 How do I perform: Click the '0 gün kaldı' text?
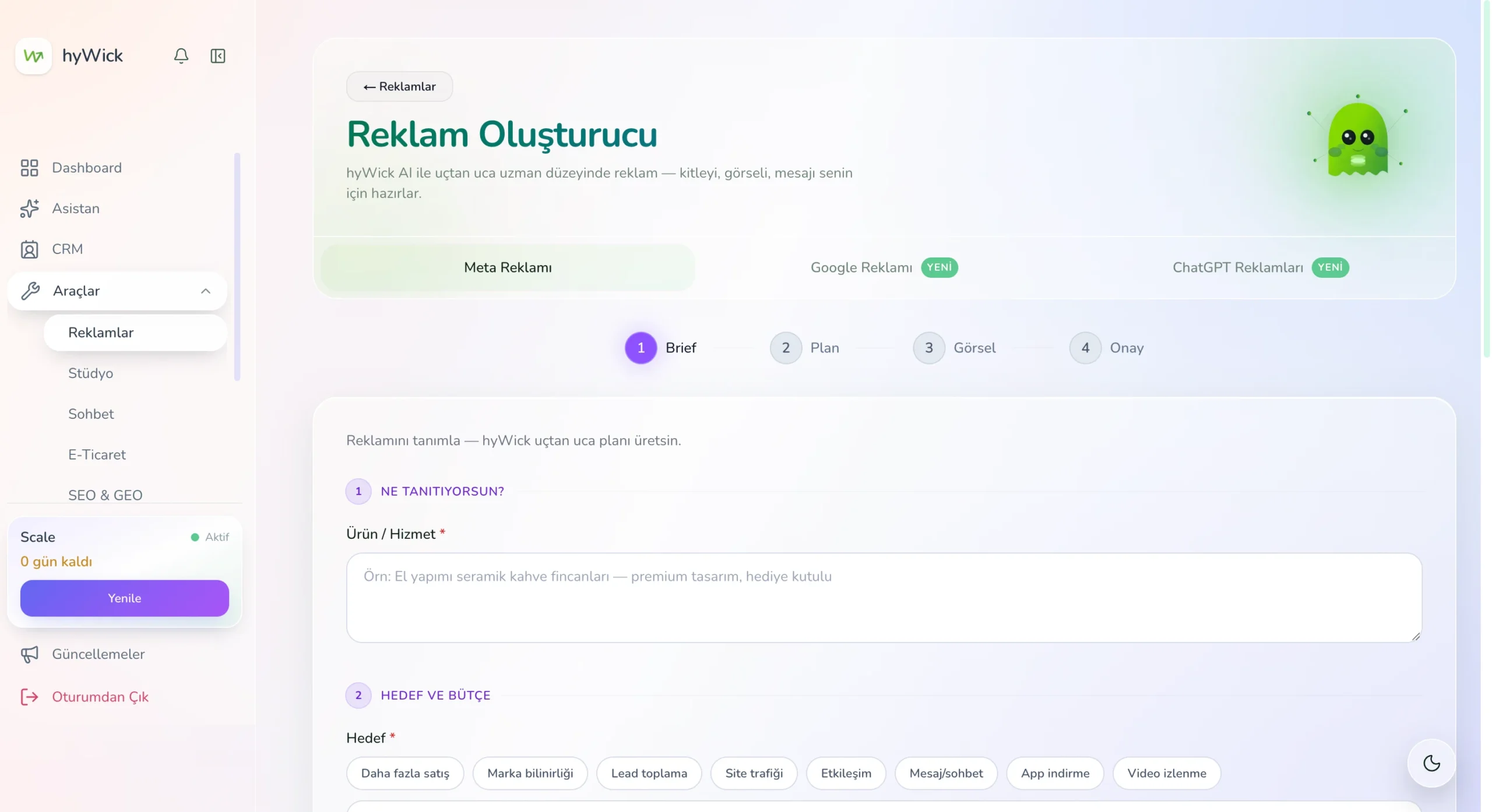click(x=56, y=562)
